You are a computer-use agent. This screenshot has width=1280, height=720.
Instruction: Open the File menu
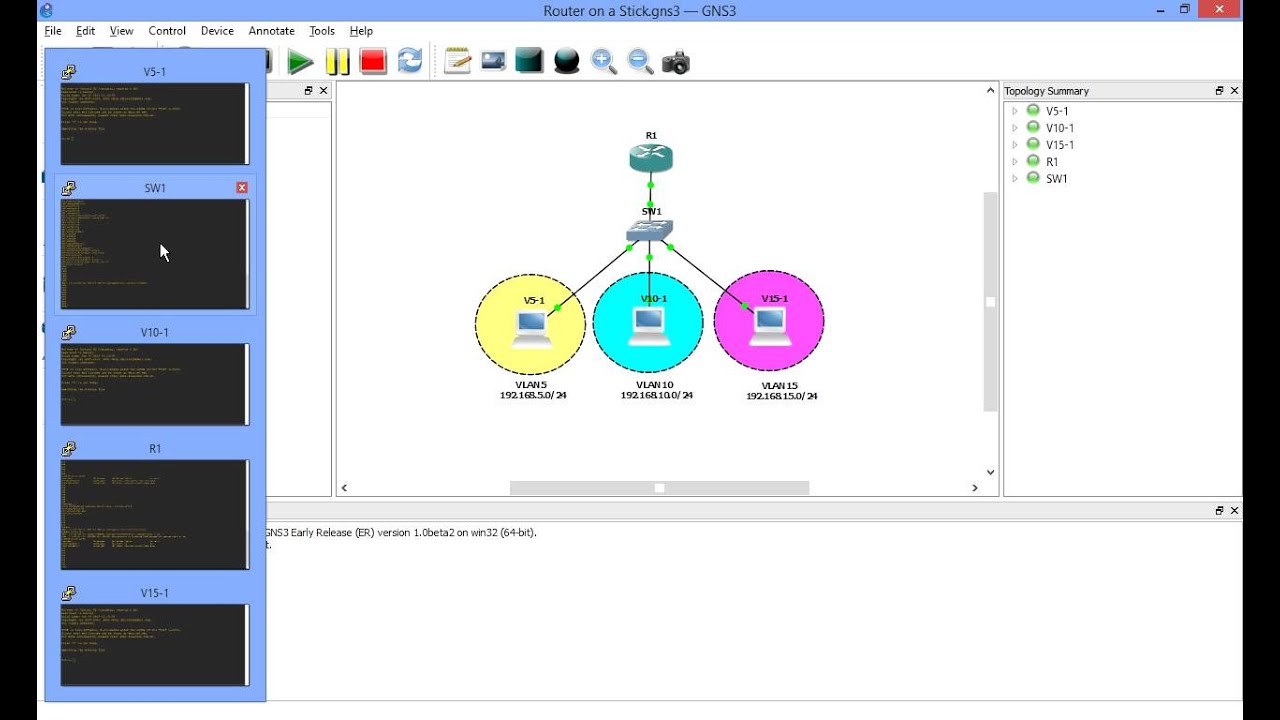[x=53, y=31]
